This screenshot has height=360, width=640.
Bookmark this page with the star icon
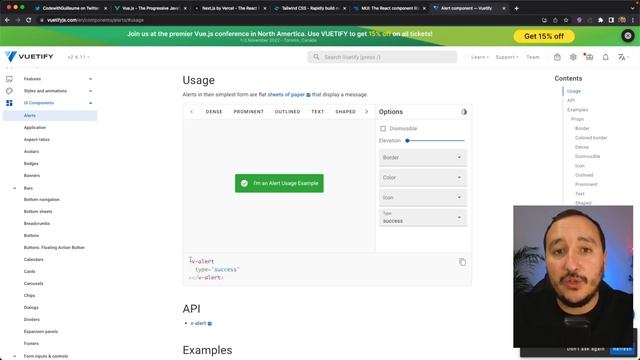point(566,20)
